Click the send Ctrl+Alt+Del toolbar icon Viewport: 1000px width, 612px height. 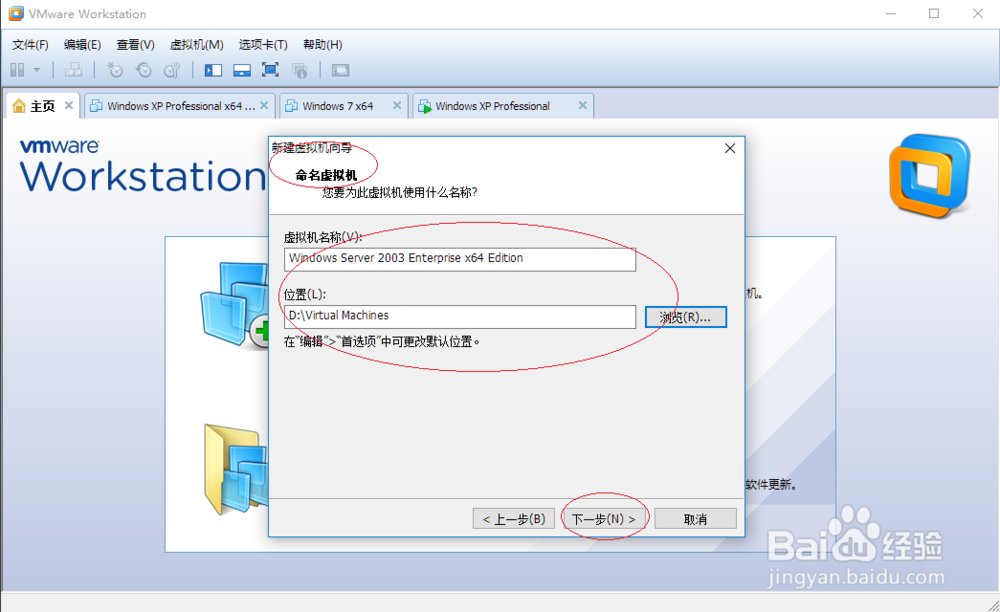pyautogui.click(x=73, y=70)
